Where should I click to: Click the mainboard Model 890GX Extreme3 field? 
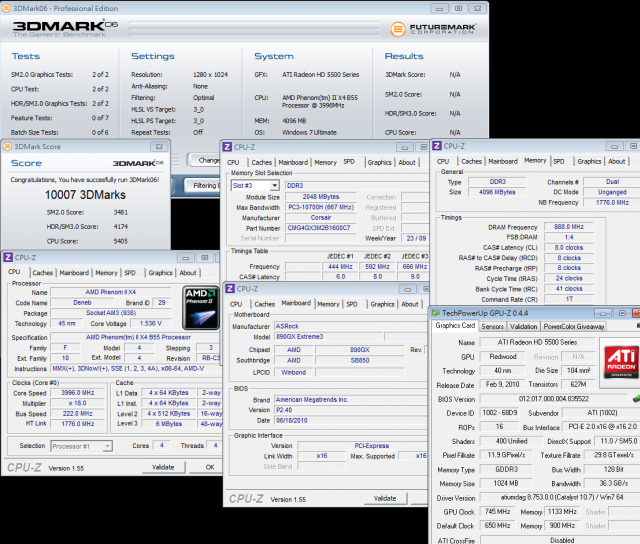click(329, 337)
